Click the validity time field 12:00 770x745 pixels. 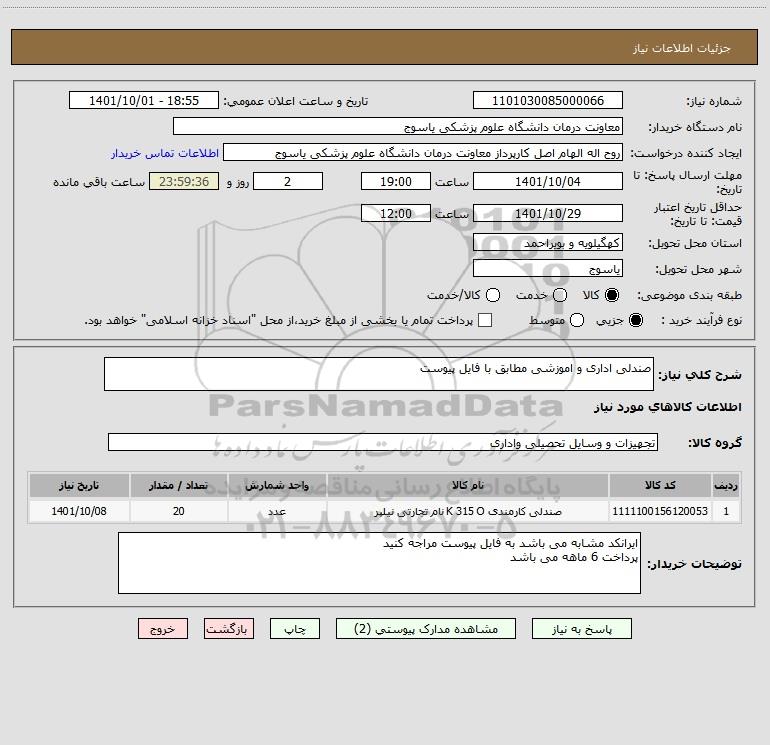(396, 213)
